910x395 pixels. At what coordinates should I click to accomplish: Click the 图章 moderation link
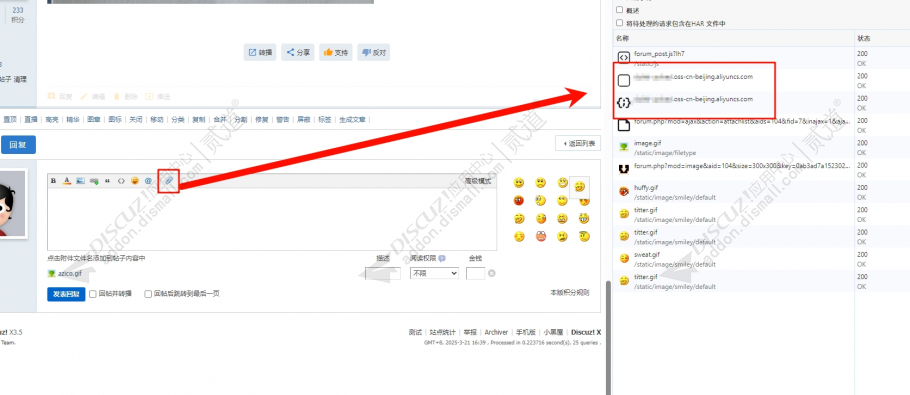click(93, 119)
